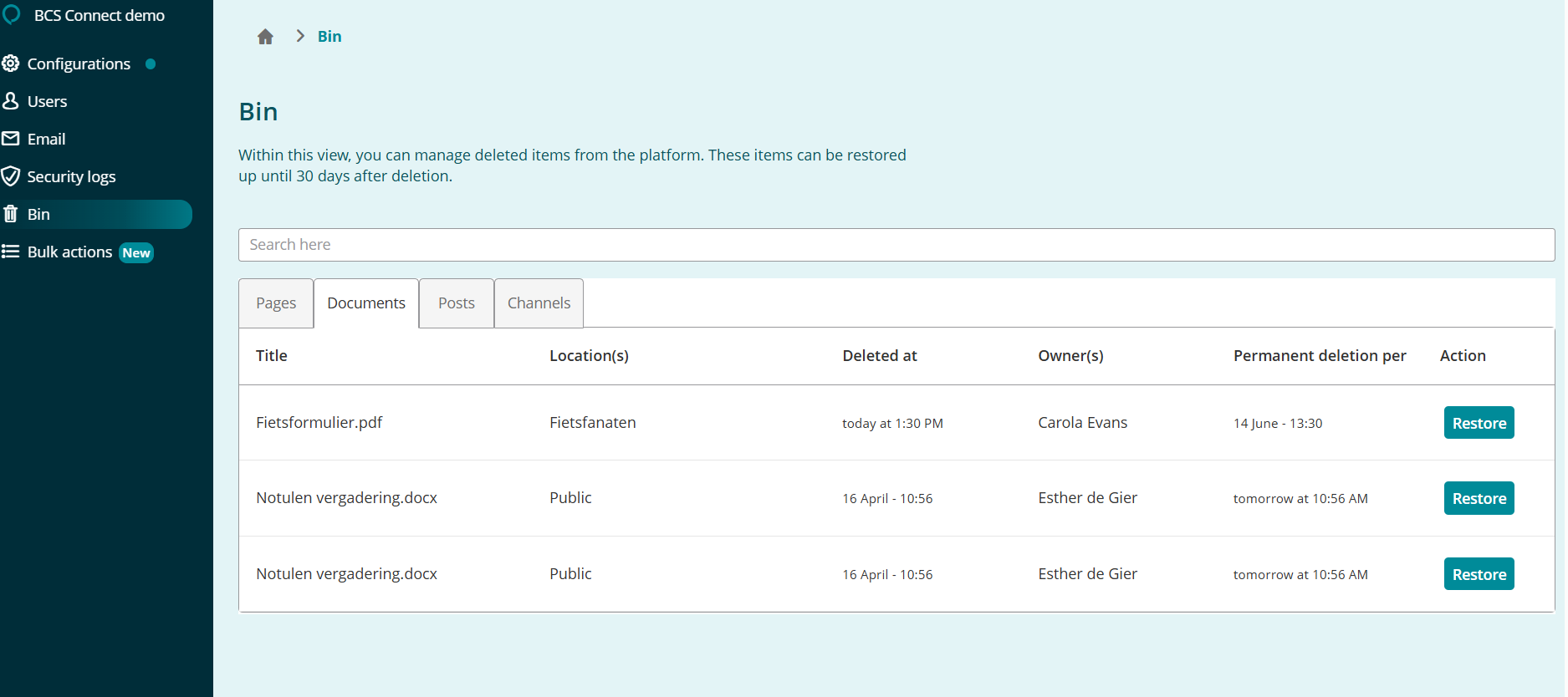Open Configurations in the sidebar

click(79, 64)
